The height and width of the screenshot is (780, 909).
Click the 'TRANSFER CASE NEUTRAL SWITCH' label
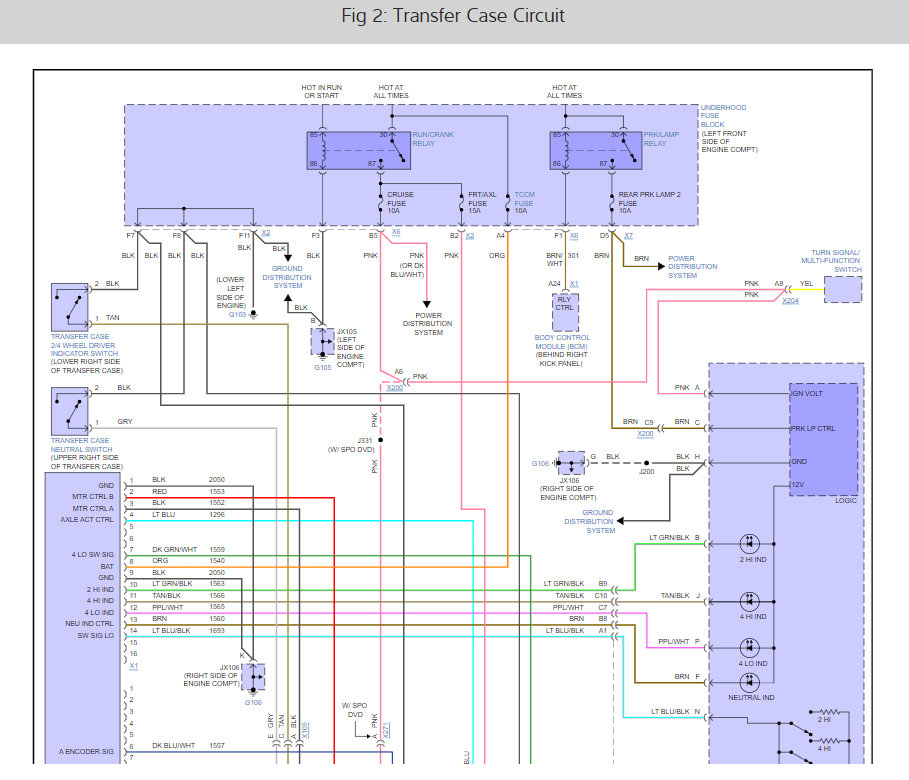tap(81, 445)
